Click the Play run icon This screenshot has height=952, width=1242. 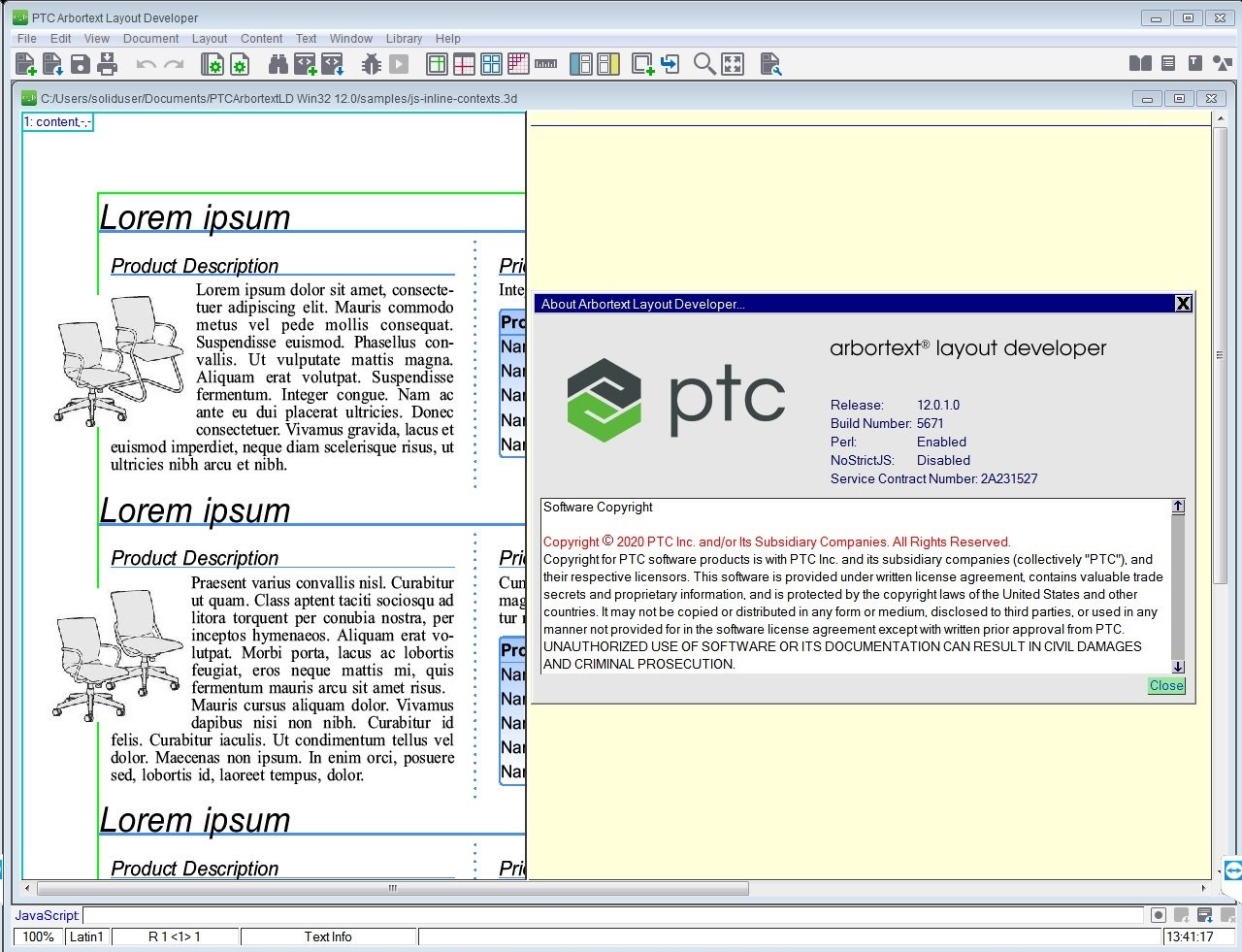coord(399,64)
